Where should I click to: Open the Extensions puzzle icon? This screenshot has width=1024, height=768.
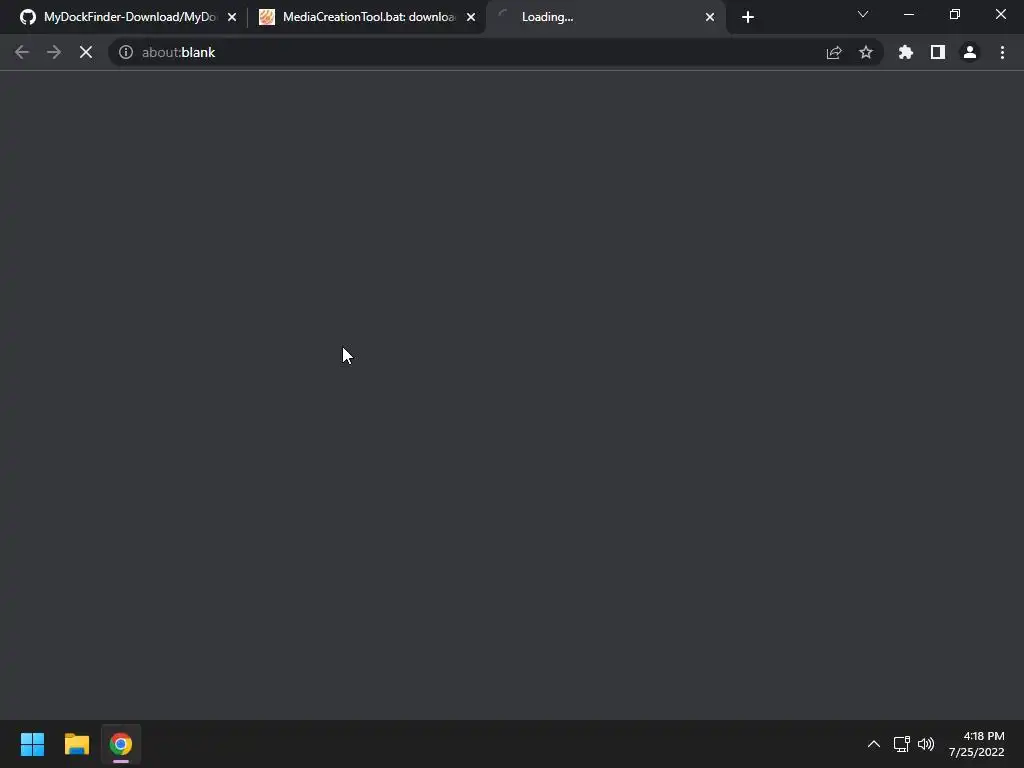(x=906, y=52)
